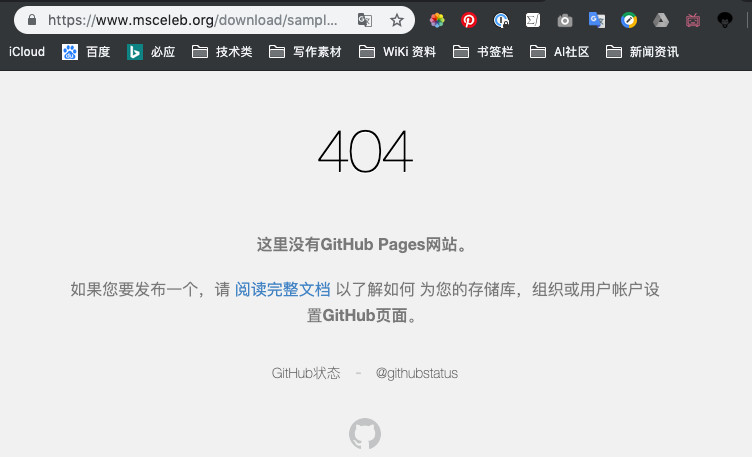The width and height of the screenshot is (752, 457).
Task: Follow the 阅读完整文档 link
Action: [282, 290]
